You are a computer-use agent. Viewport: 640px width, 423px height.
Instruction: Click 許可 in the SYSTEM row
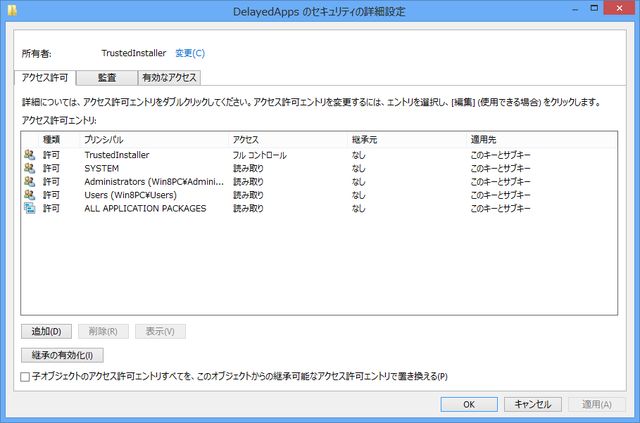(x=51, y=168)
